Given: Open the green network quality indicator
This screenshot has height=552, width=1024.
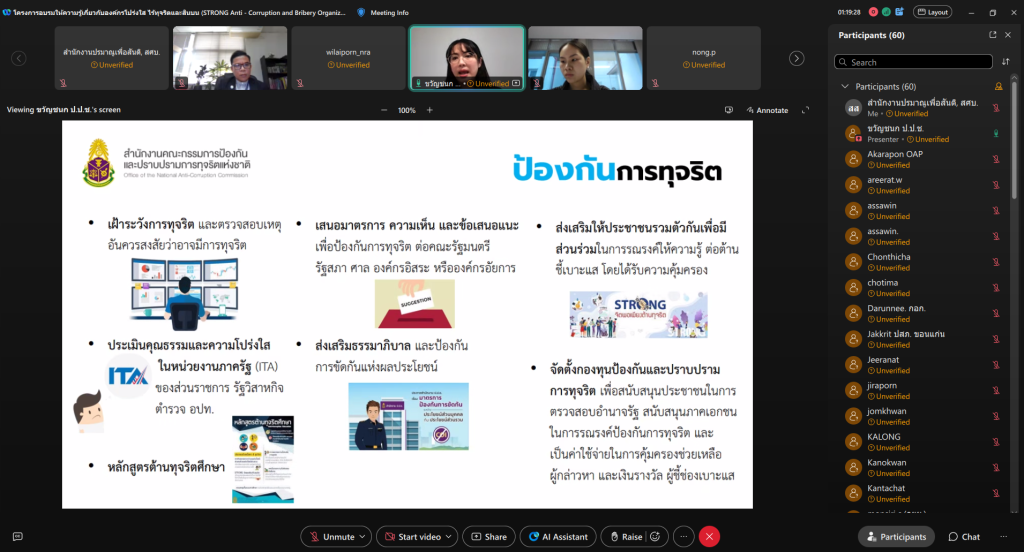Looking at the screenshot, I should 886,12.
